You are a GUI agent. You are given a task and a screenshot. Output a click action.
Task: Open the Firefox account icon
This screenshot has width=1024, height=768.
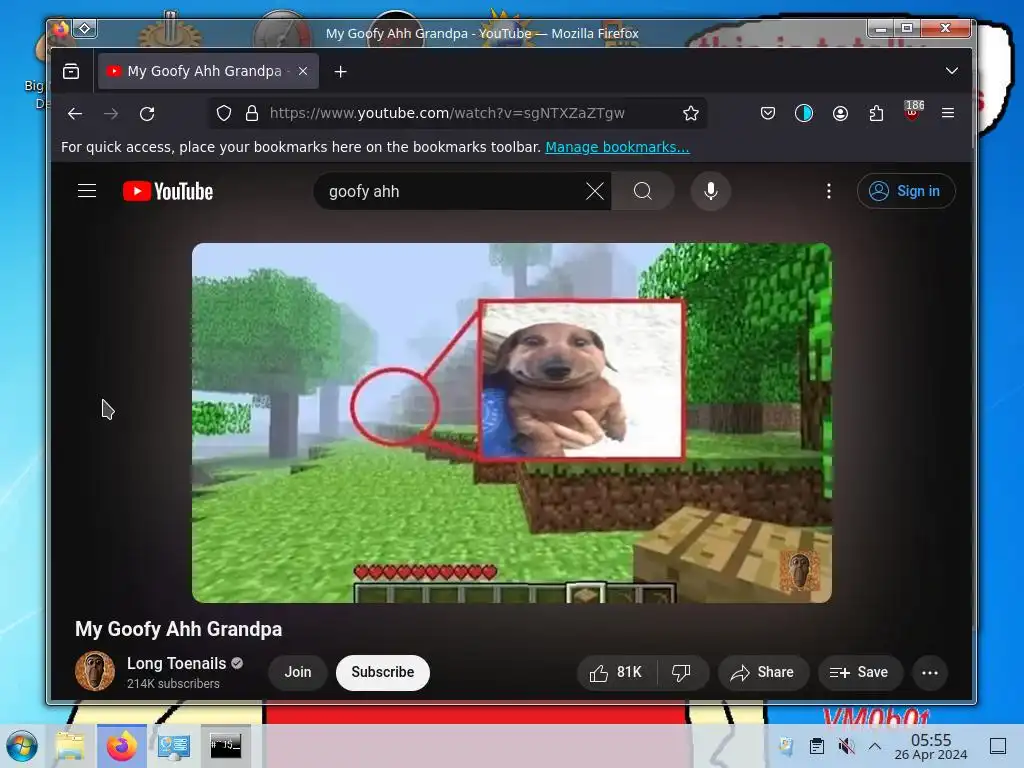coord(840,114)
